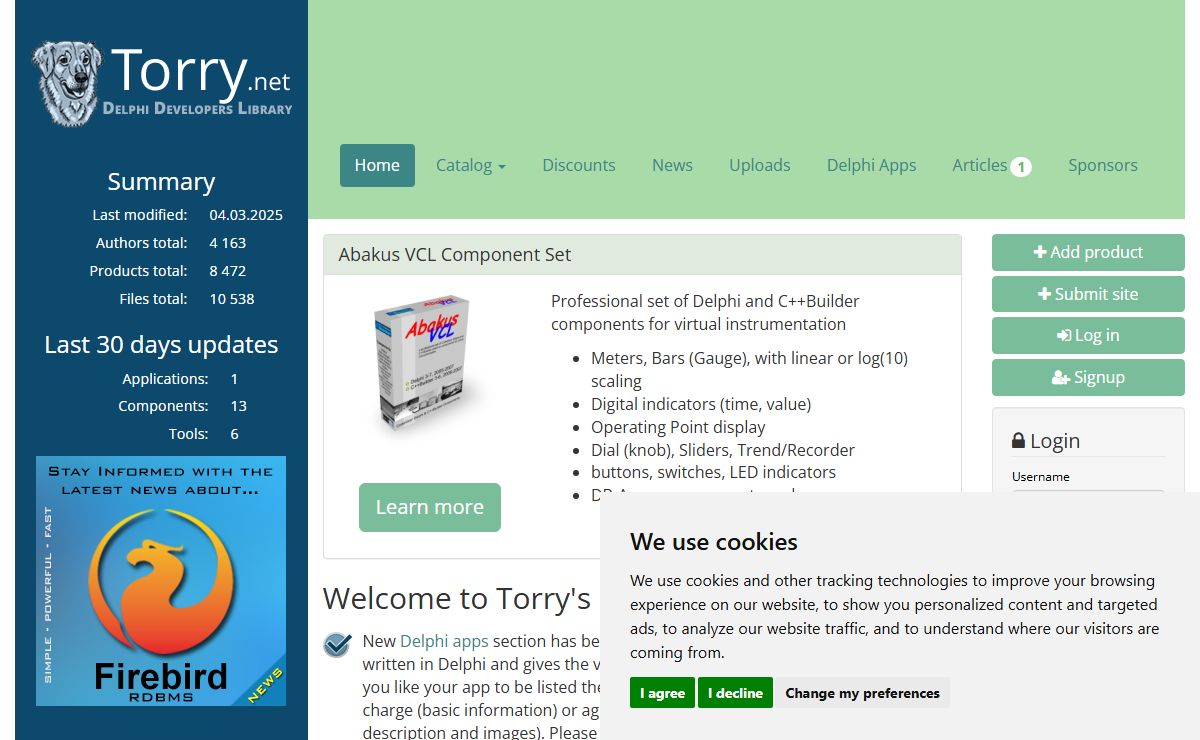Click the Log in button
Screen dimensions: 1200x740
coord(1088,335)
